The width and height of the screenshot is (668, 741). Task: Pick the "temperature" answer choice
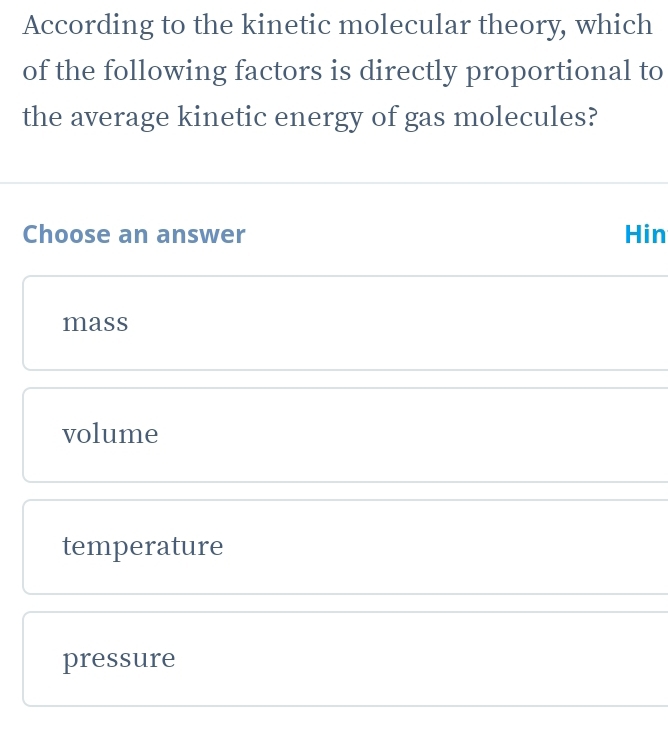pos(345,547)
